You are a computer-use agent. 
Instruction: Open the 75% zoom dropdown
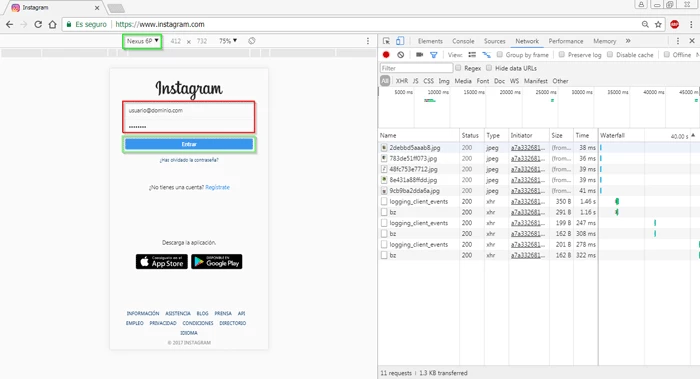point(228,41)
